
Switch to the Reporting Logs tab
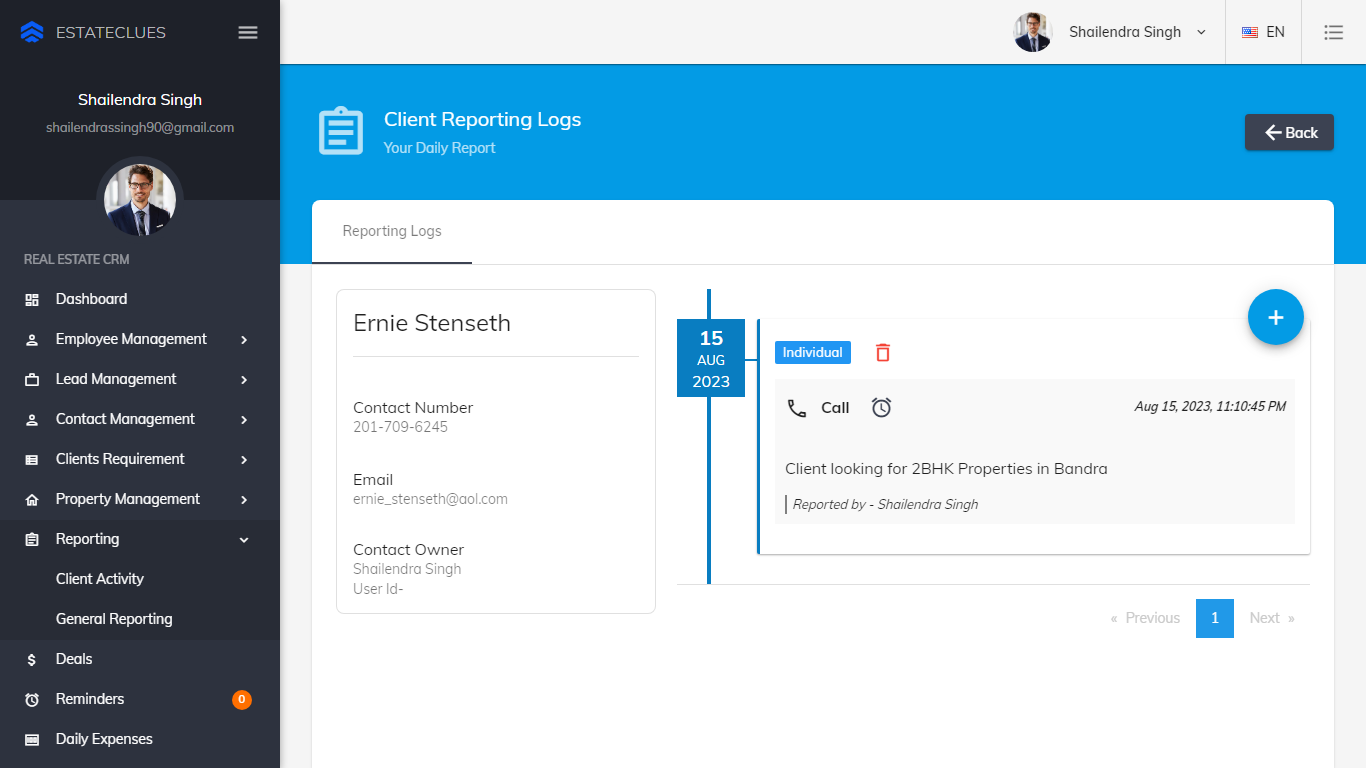click(x=392, y=231)
